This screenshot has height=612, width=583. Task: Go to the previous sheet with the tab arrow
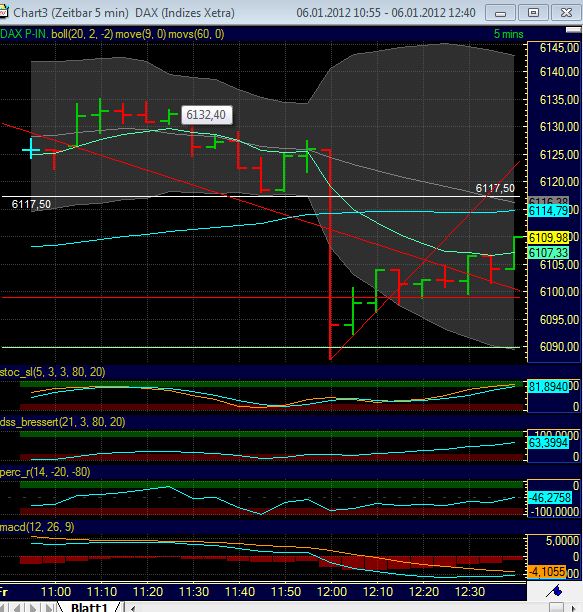click(x=17, y=608)
